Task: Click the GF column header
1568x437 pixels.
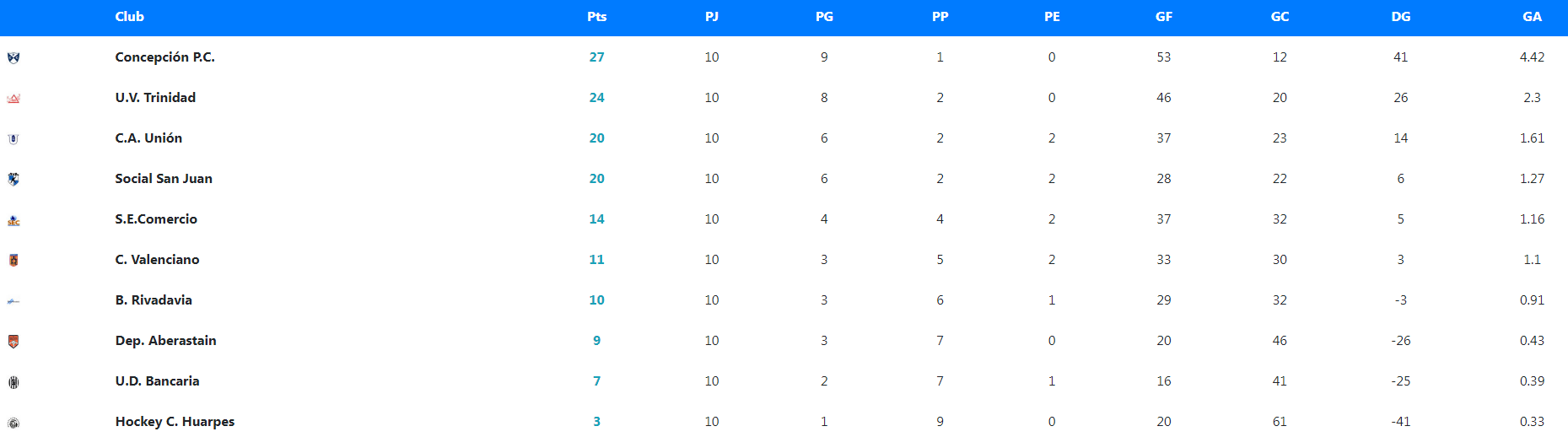Action: click(1163, 17)
